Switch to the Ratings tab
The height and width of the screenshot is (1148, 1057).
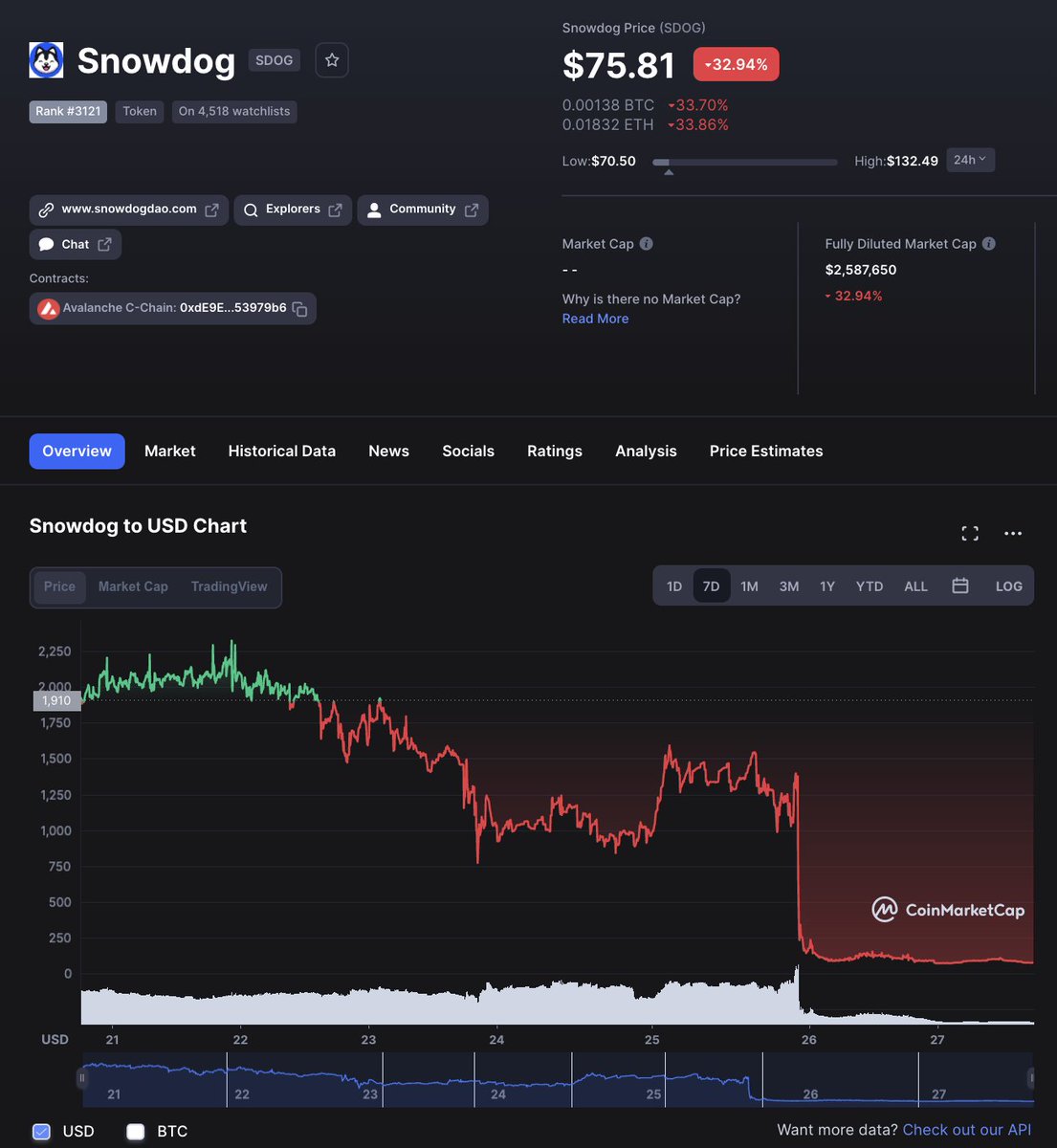tap(554, 451)
